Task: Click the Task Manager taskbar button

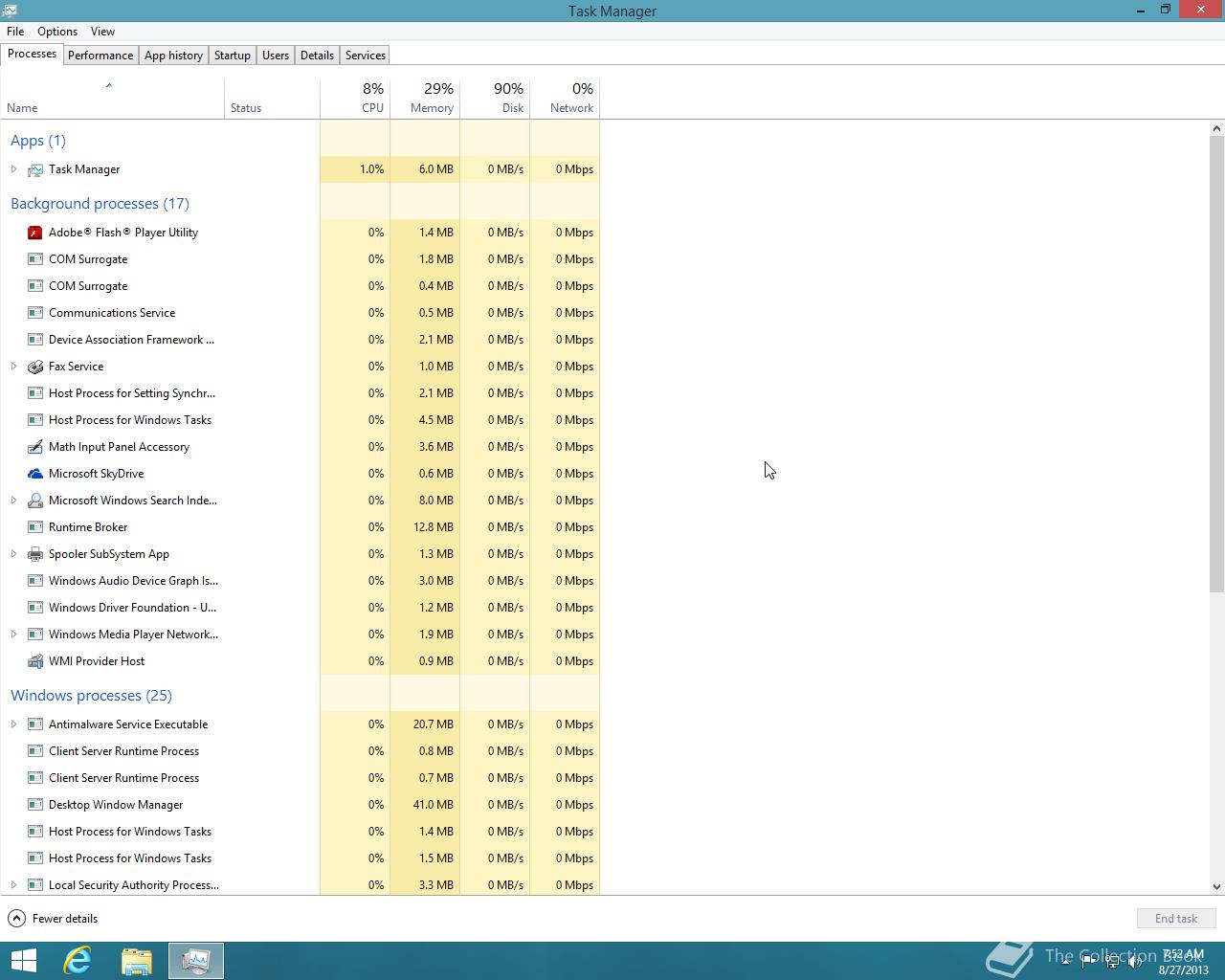Action: (x=196, y=961)
